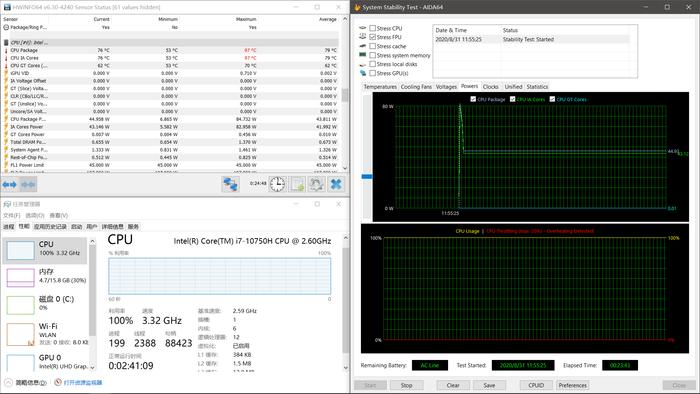This screenshot has height=394, width=700.
Task: Enable the Stress system memory checkbox
Action: [372, 55]
